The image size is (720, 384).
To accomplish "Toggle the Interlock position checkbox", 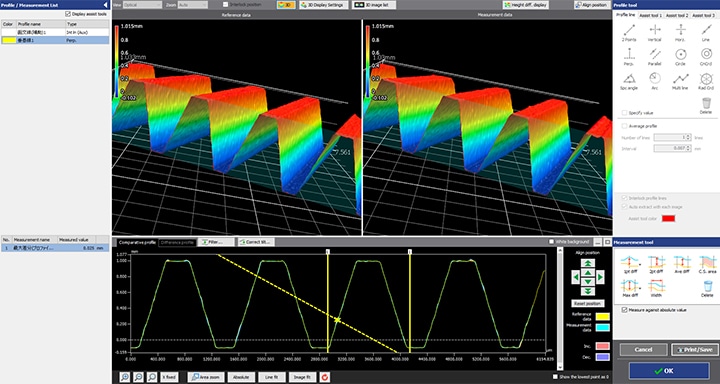I will [225, 5].
